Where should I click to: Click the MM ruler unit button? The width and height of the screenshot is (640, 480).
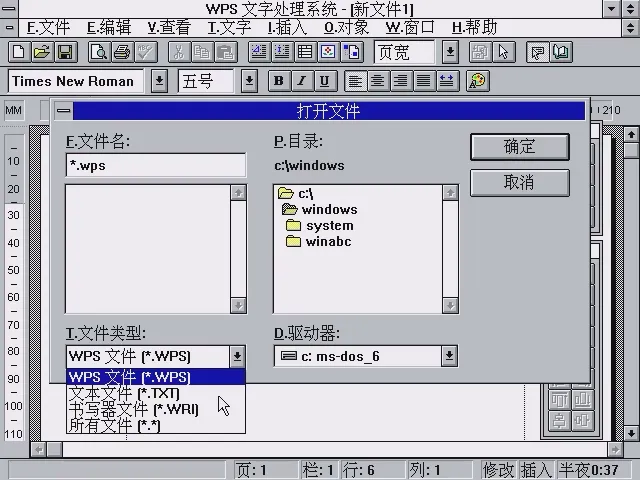[x=13, y=110]
